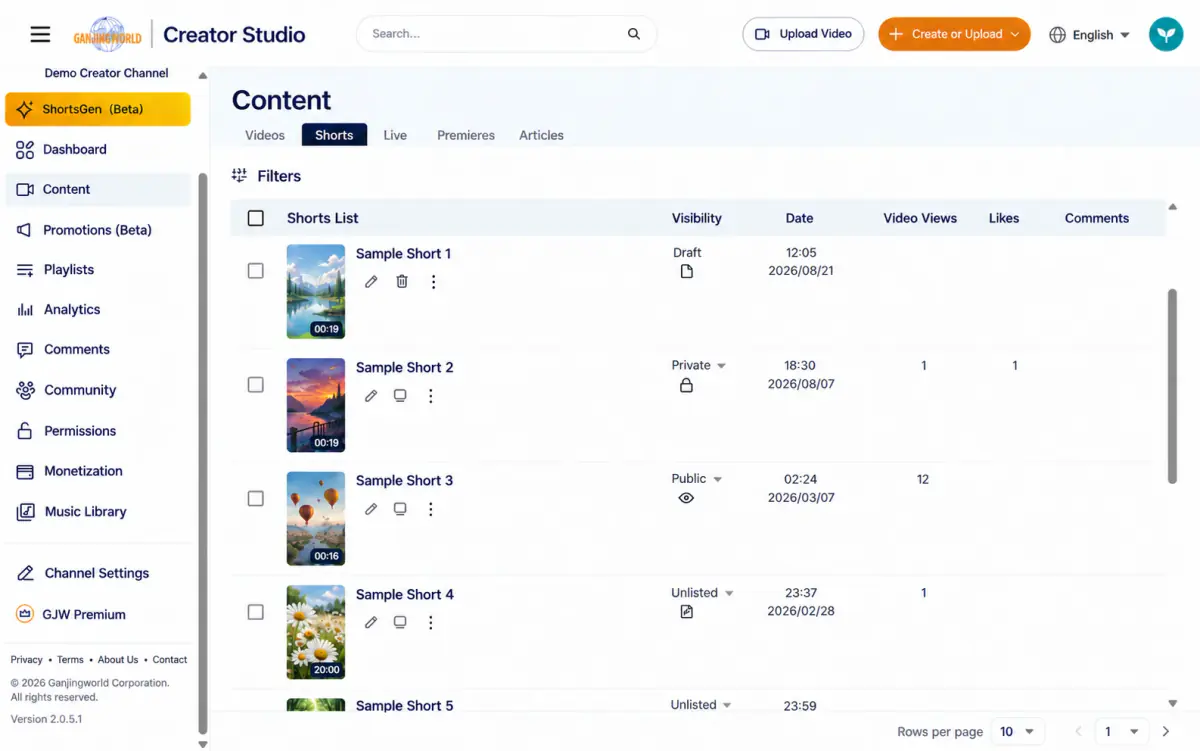The height and width of the screenshot is (751, 1200).
Task: Open more options for Sample Short 3
Action: point(431,509)
